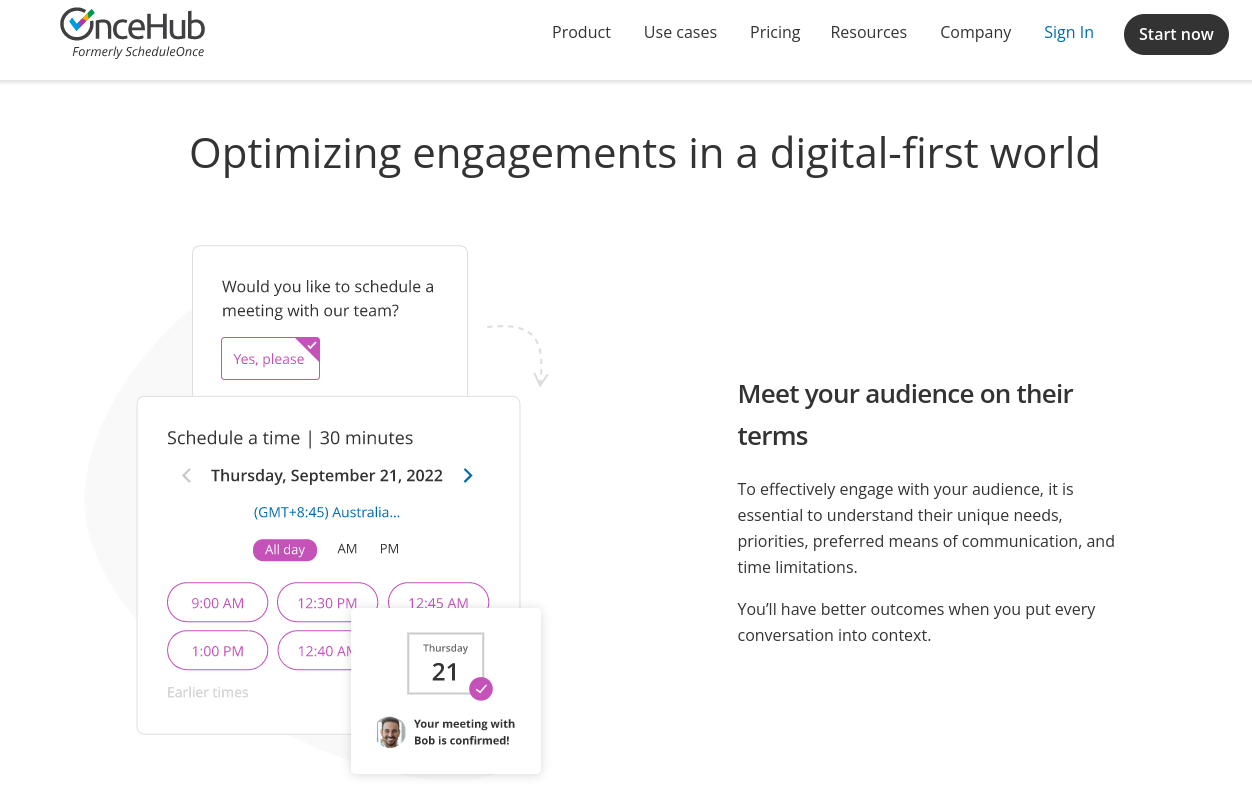Screen dimensions: 1252x801
Task: Switch to the AM time filter
Action: tap(347, 549)
